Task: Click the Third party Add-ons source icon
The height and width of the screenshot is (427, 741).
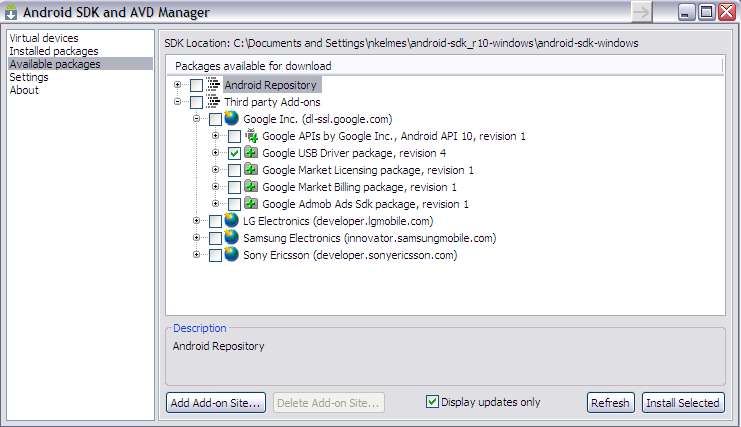Action: click(x=214, y=102)
